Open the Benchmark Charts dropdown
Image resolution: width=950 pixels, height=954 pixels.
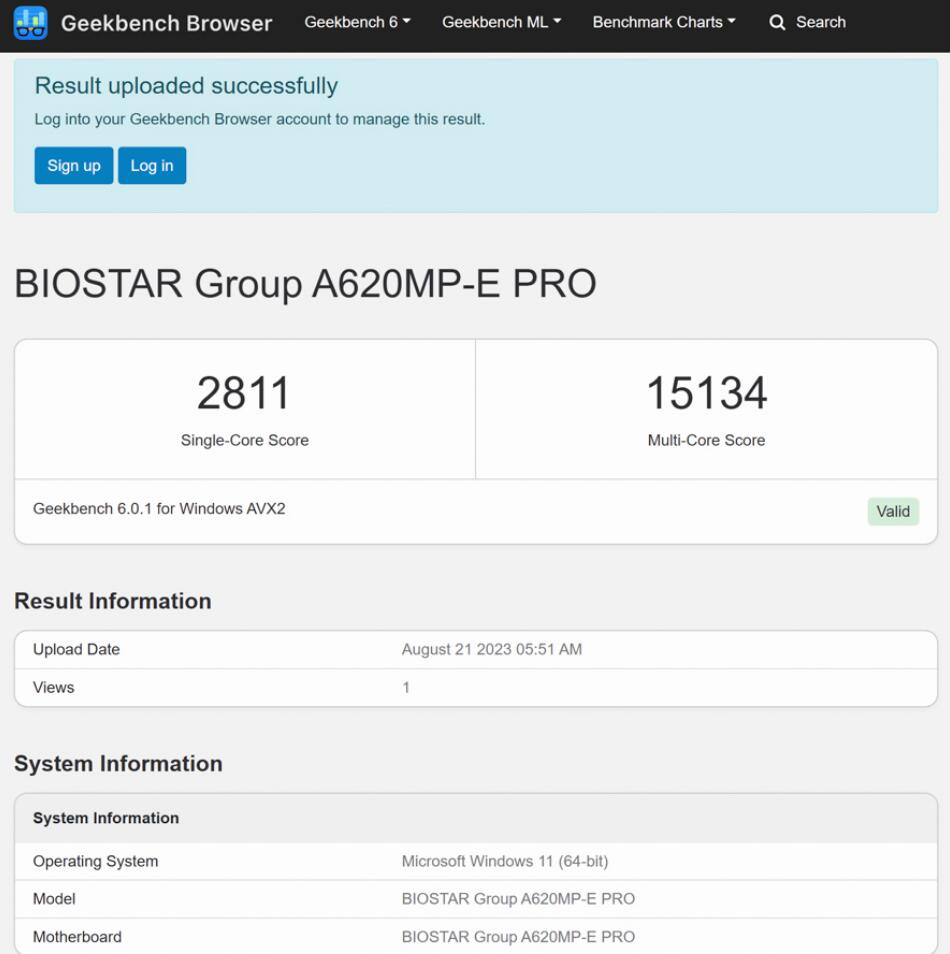pos(664,22)
